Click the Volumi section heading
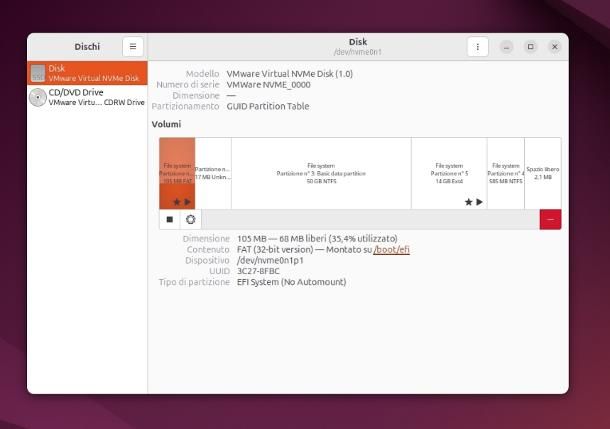610x429 pixels. (166, 124)
